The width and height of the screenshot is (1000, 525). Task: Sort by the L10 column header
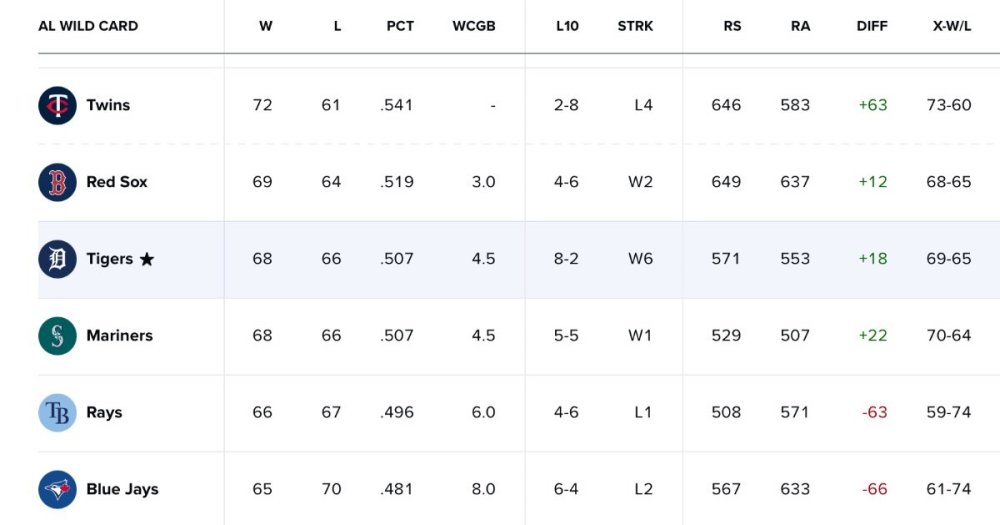[567, 26]
